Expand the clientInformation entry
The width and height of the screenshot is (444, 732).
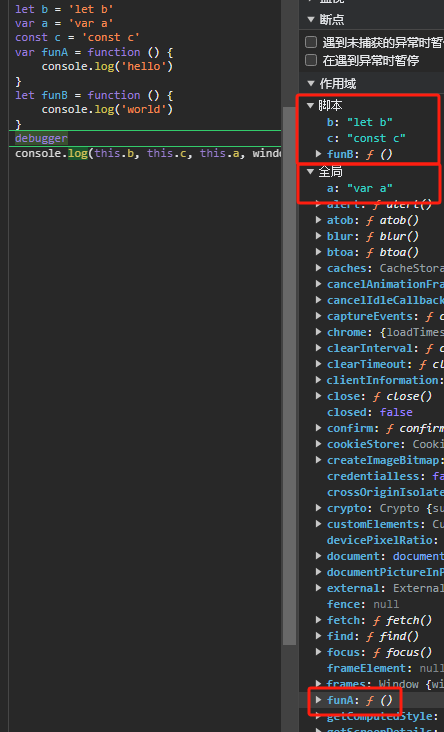click(318, 380)
